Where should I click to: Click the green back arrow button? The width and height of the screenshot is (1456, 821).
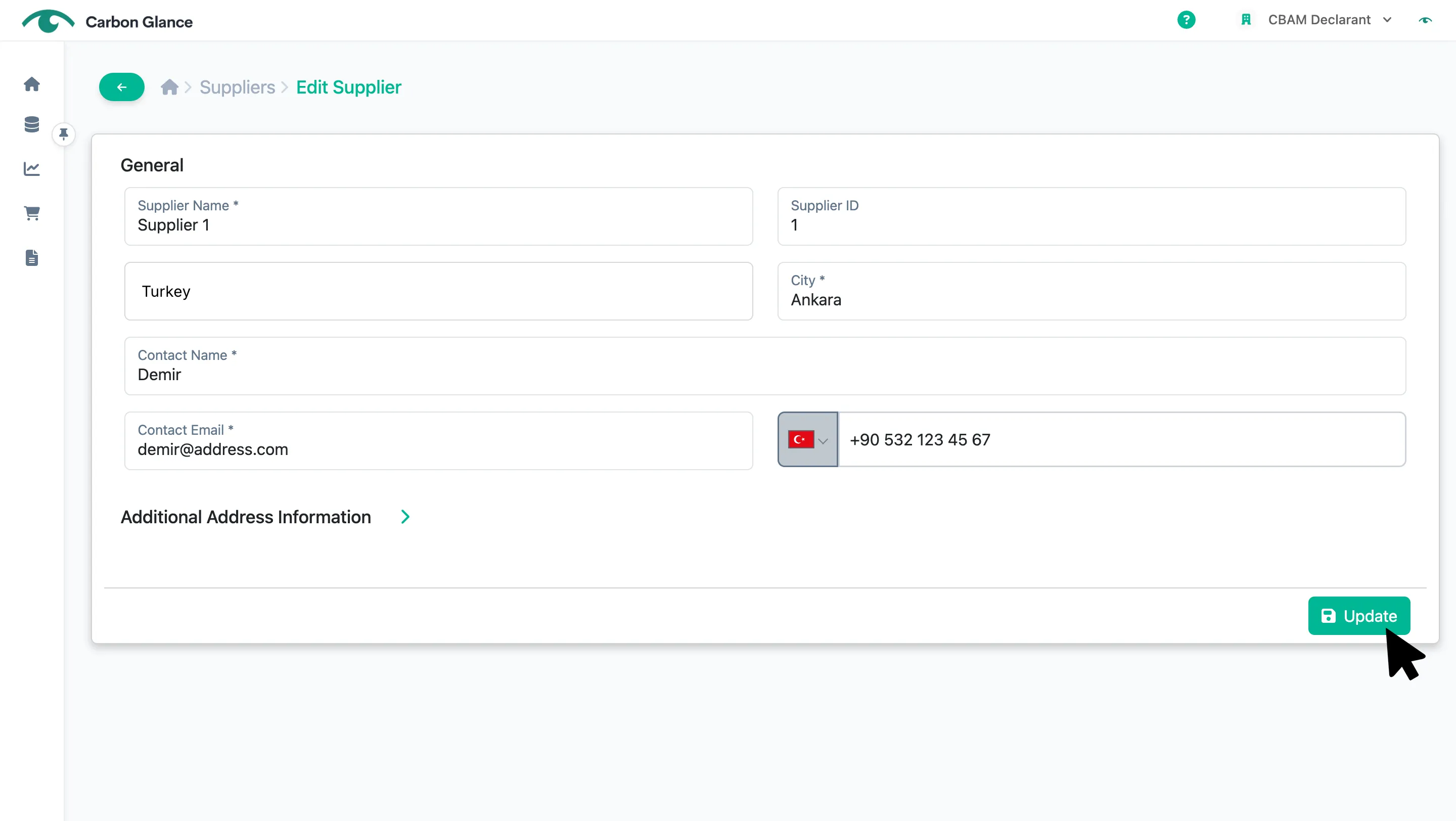tap(121, 87)
